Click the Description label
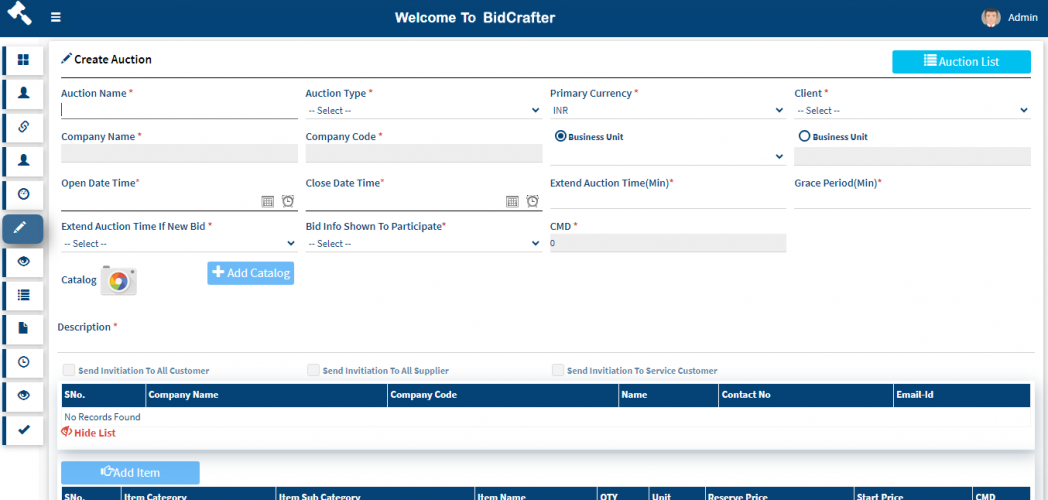This screenshot has height=500, width=1048. coord(84,327)
